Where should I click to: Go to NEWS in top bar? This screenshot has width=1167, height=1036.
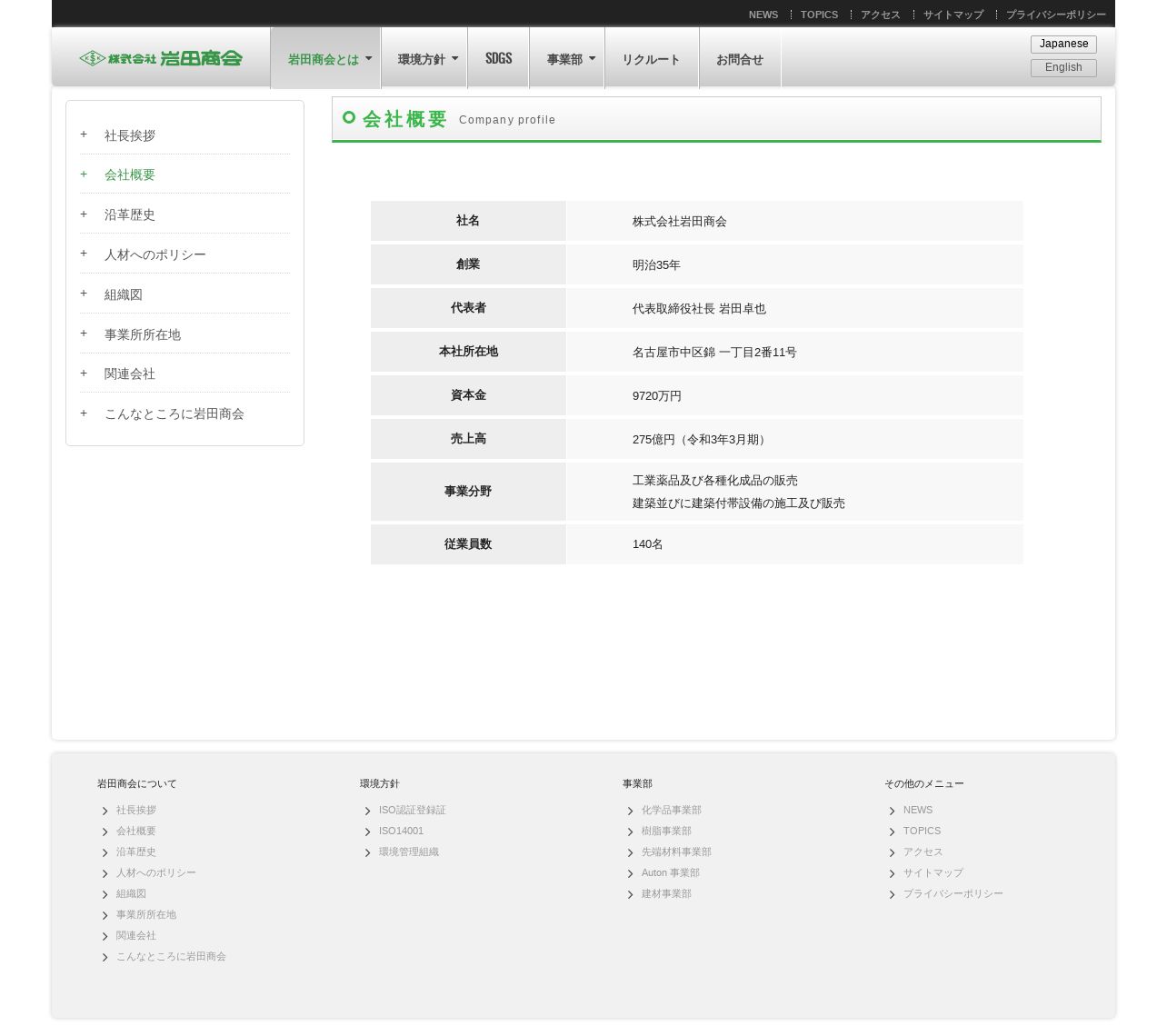tap(763, 15)
